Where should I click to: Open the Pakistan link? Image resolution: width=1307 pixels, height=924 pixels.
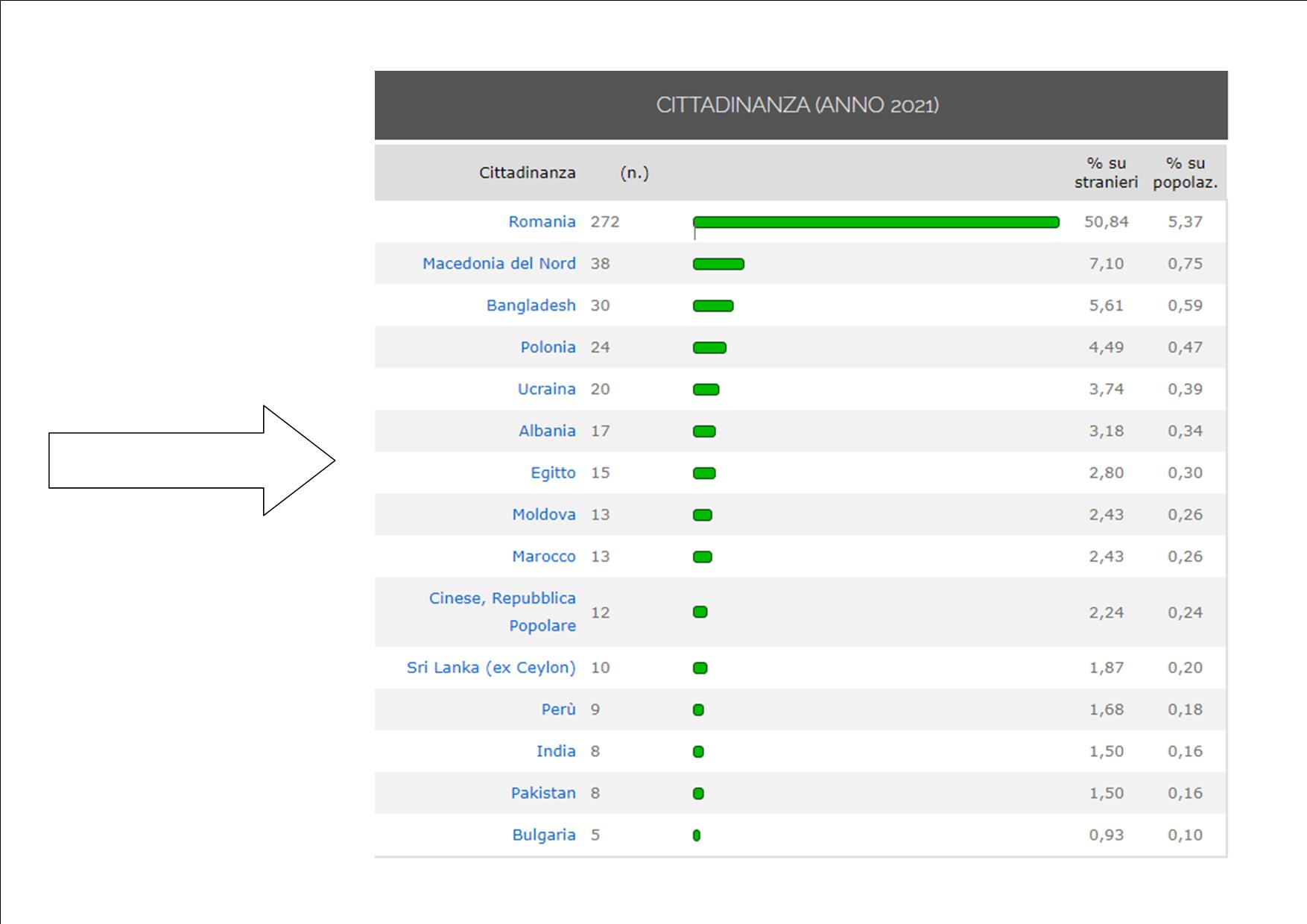tap(542, 793)
